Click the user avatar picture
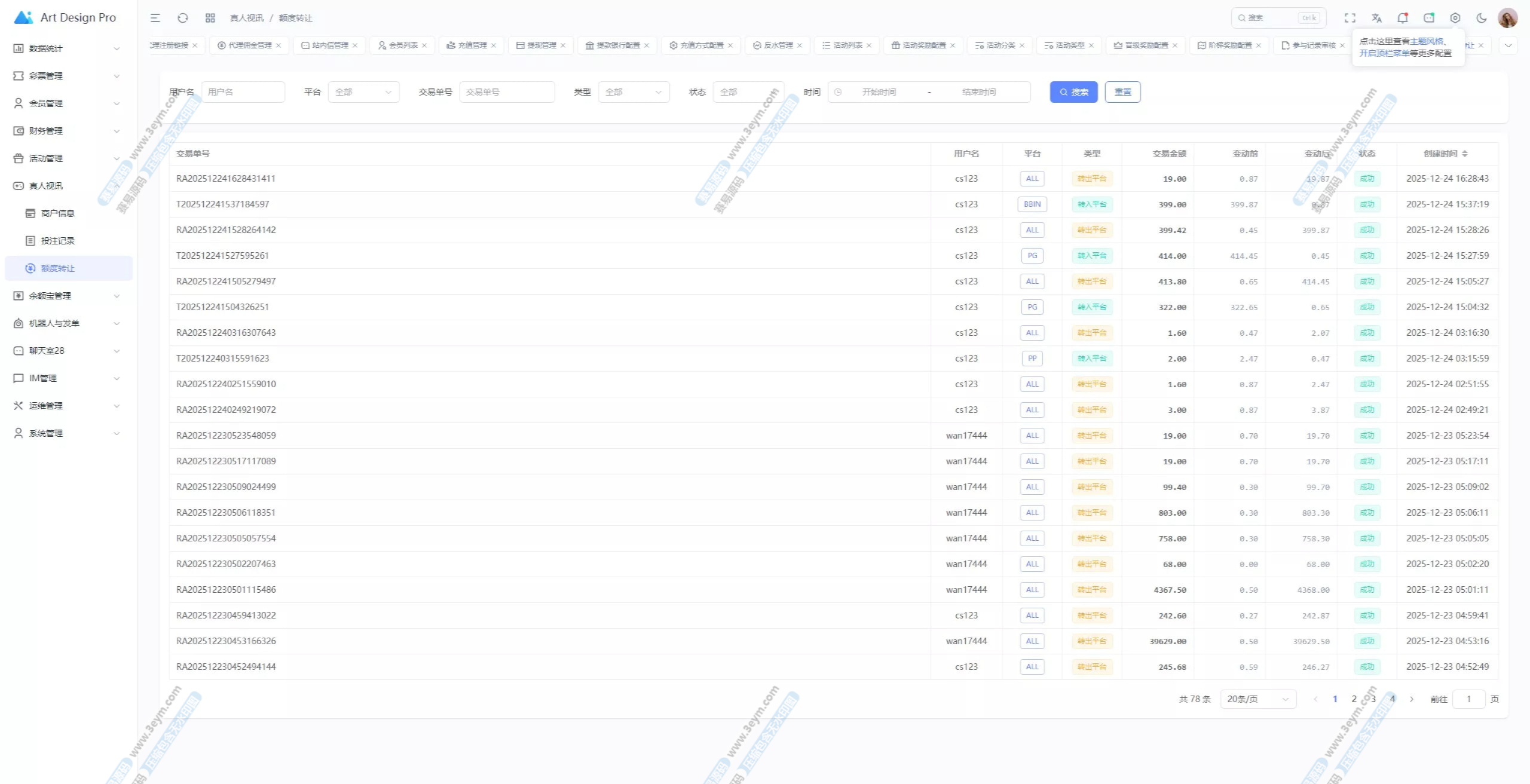Viewport: 1530px width, 784px height. coord(1507,18)
